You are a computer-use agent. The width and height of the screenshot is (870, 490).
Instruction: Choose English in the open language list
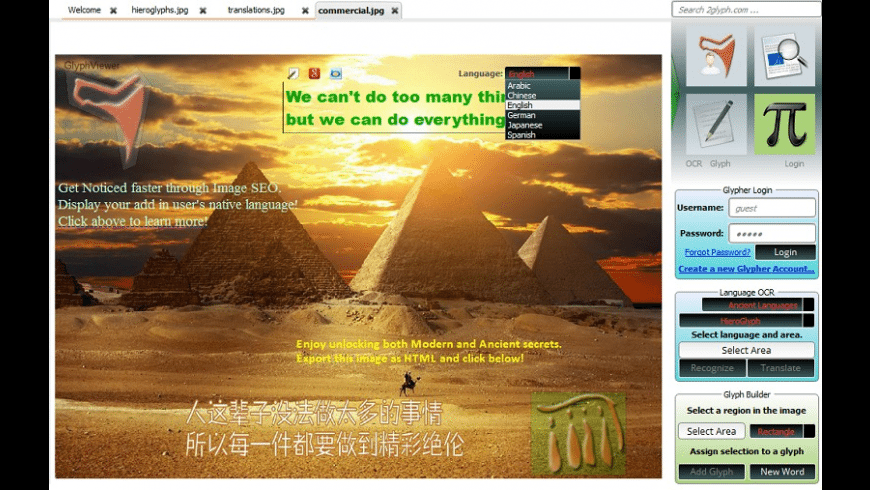pos(542,105)
